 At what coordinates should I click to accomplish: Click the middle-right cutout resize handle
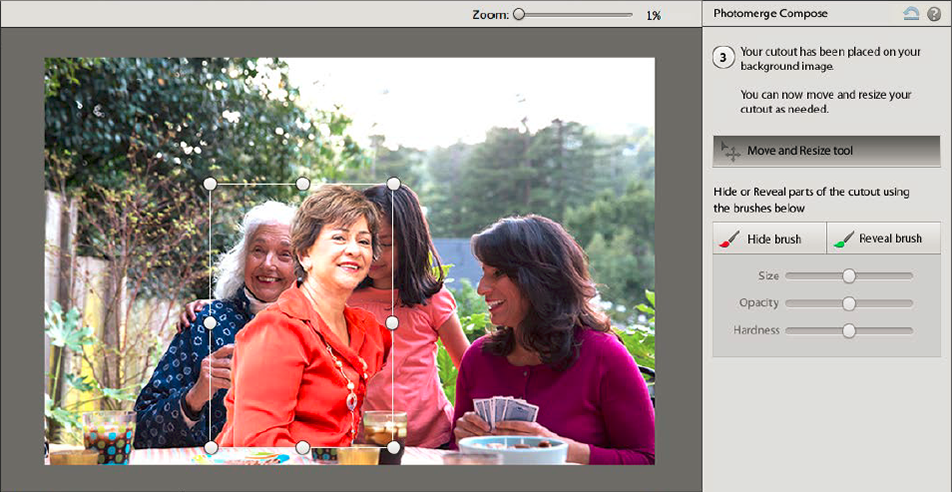coord(393,323)
